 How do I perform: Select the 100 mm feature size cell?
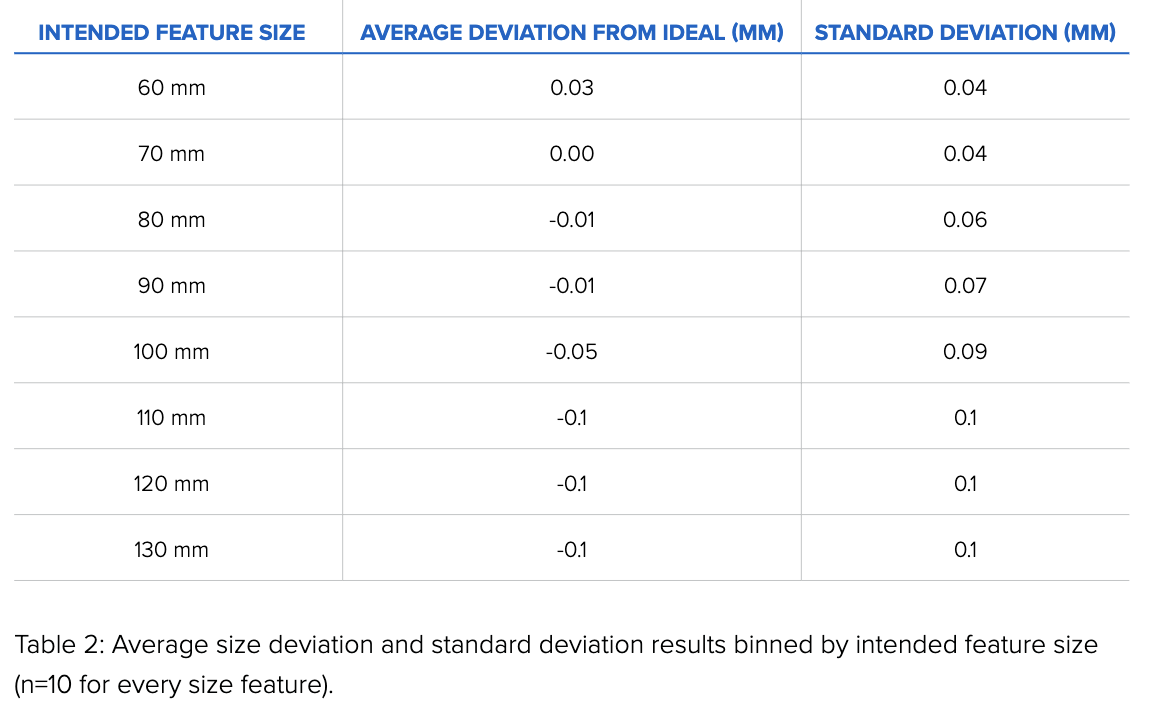171,352
